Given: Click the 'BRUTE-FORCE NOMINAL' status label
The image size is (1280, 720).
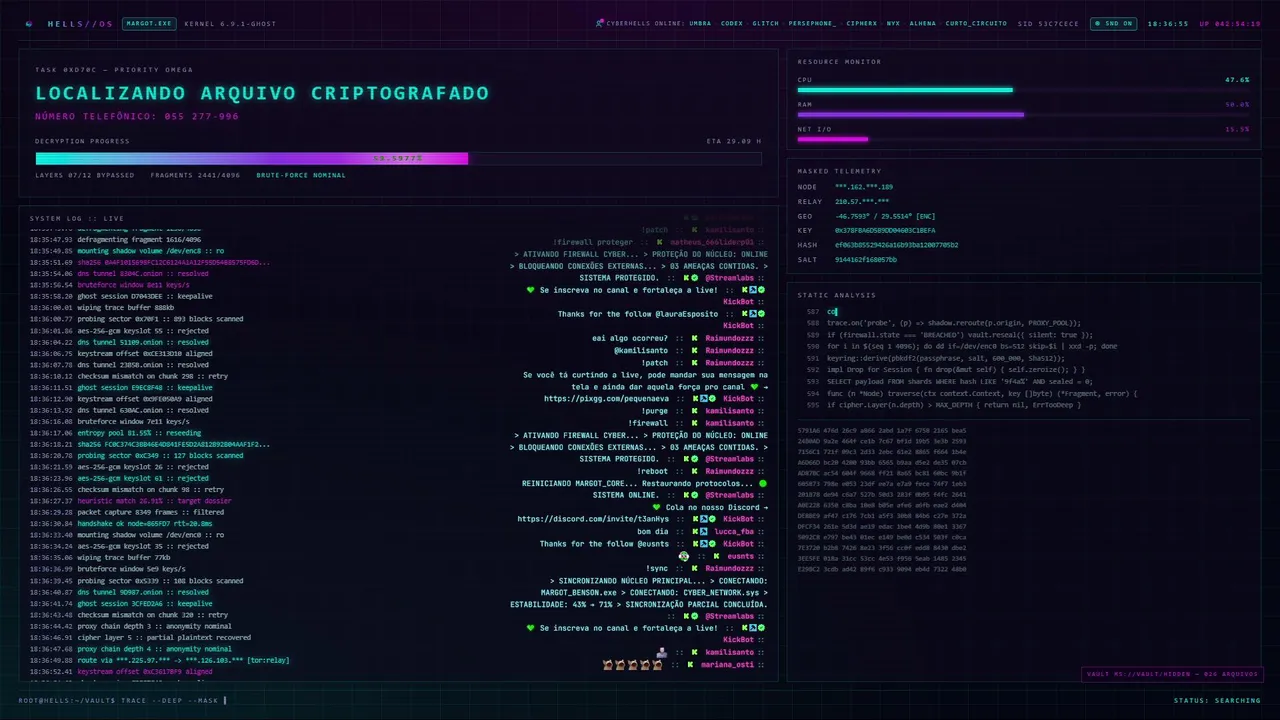Looking at the screenshot, I should (301, 175).
